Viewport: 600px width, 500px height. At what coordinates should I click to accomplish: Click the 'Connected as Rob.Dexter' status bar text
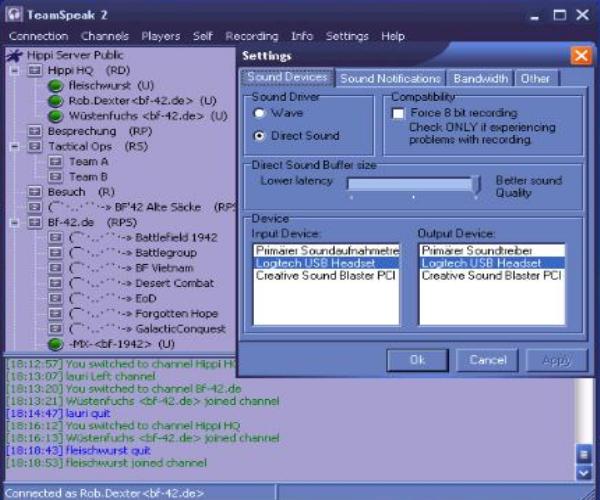coord(104,493)
